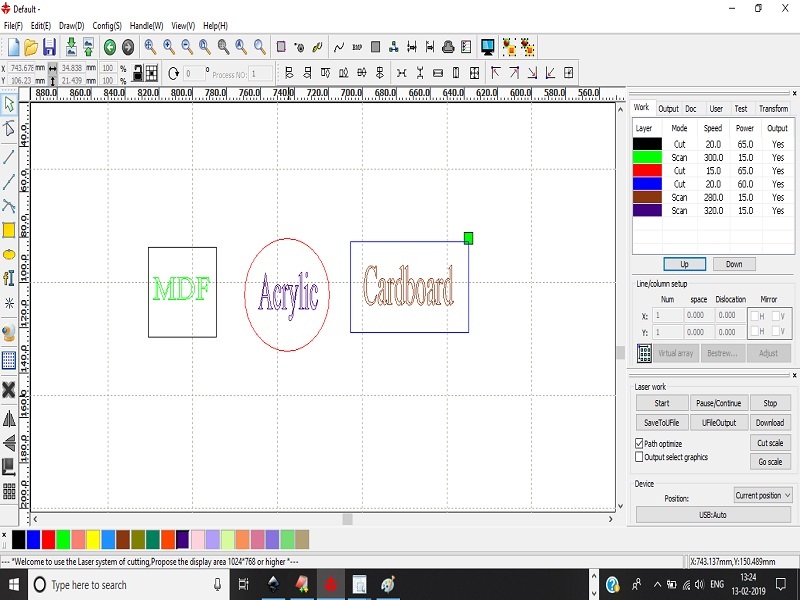Viewport: 800px width, 600px height.
Task: Switch to the Doc tab
Action: coord(691,108)
